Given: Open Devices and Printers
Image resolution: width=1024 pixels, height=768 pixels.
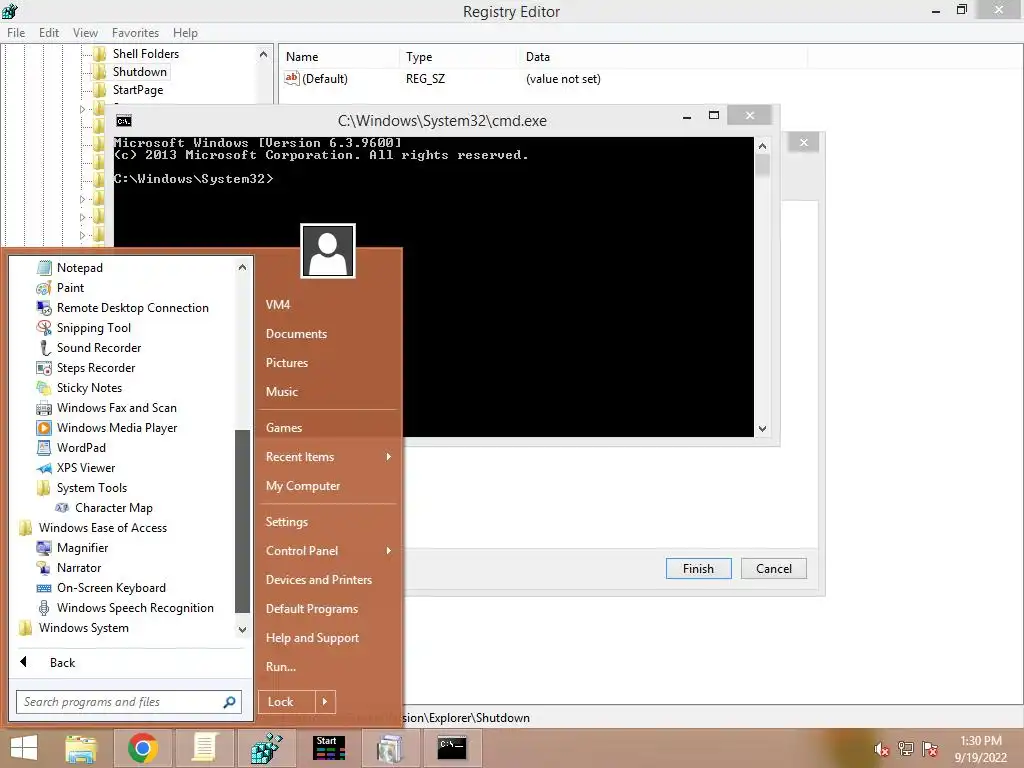Looking at the screenshot, I should coord(319,580).
